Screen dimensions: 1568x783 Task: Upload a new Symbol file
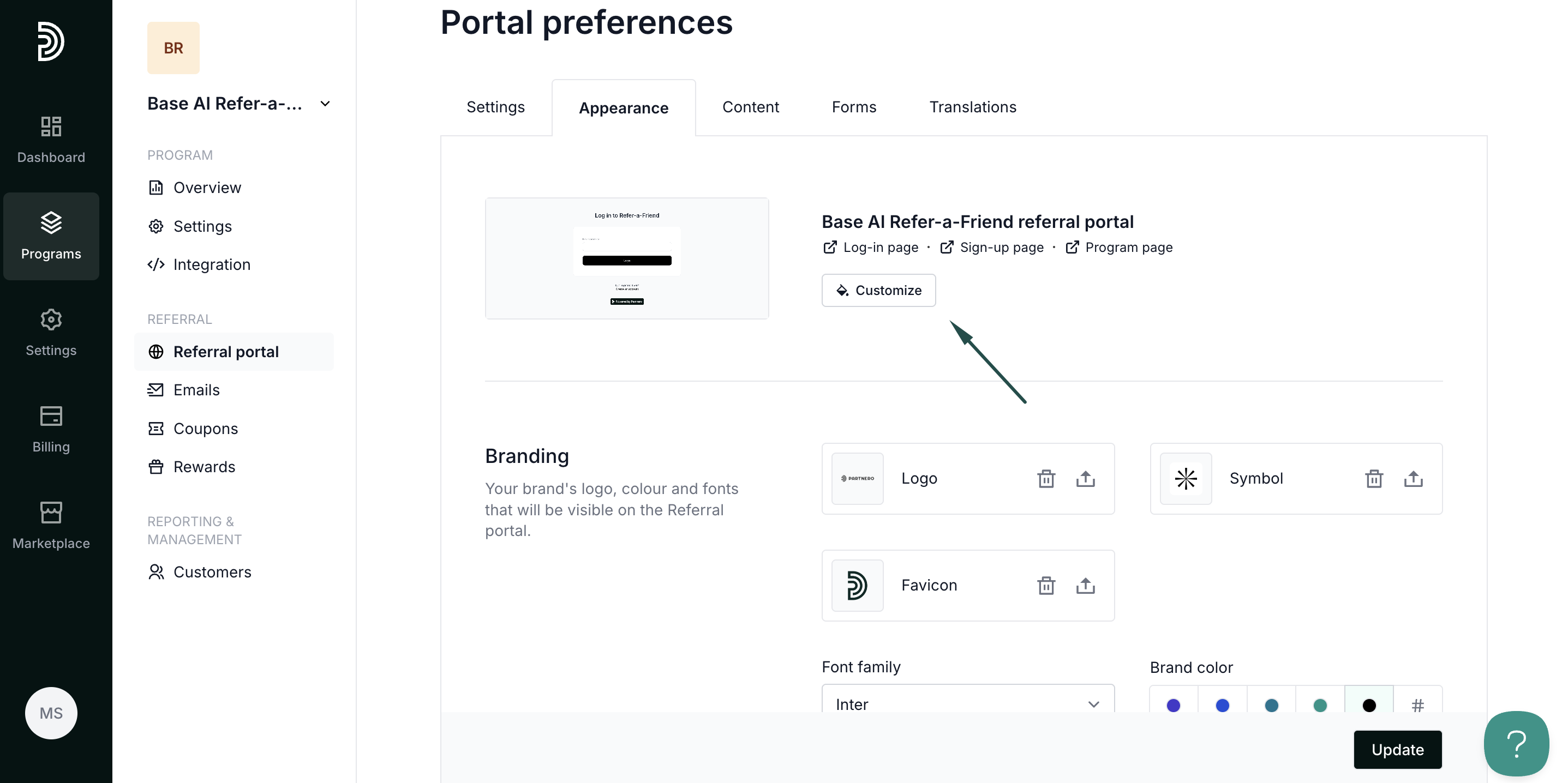[x=1414, y=479]
